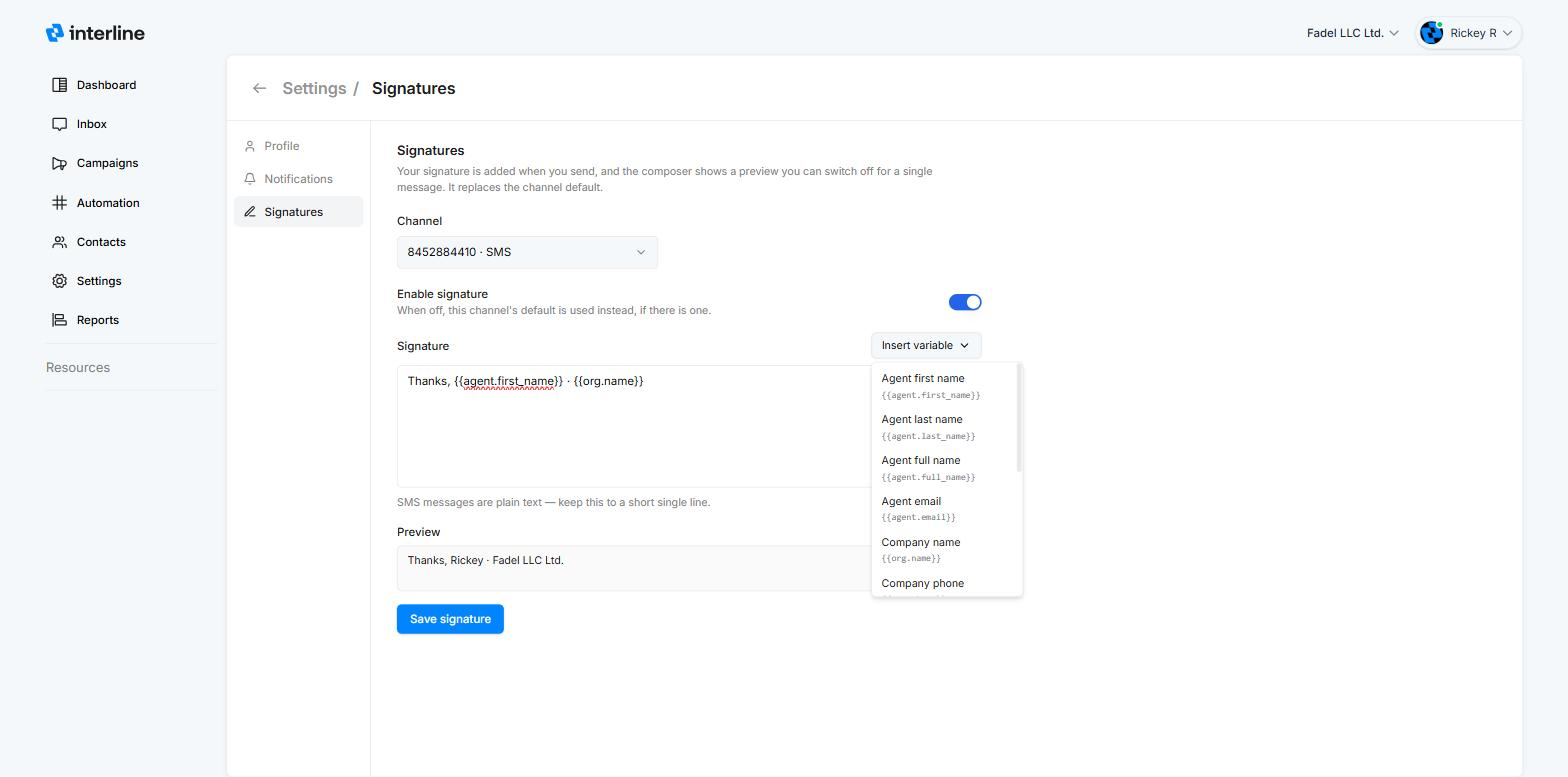Turn off the Enable signature switch

pos(965,302)
